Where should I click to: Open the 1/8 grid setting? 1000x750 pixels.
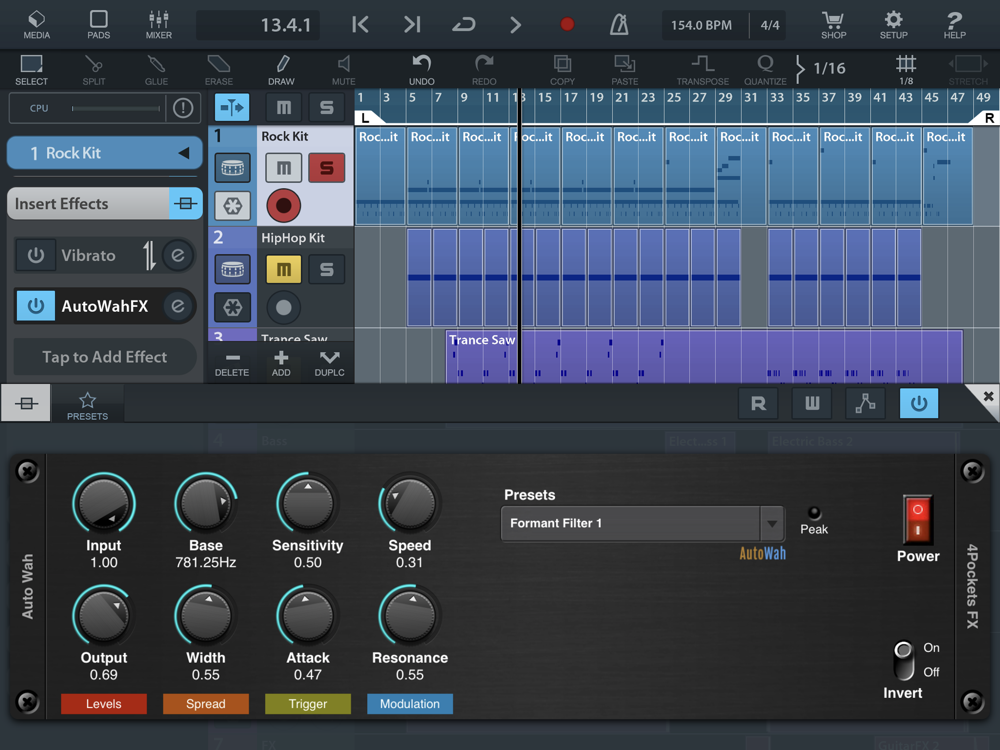pyautogui.click(x=906, y=70)
